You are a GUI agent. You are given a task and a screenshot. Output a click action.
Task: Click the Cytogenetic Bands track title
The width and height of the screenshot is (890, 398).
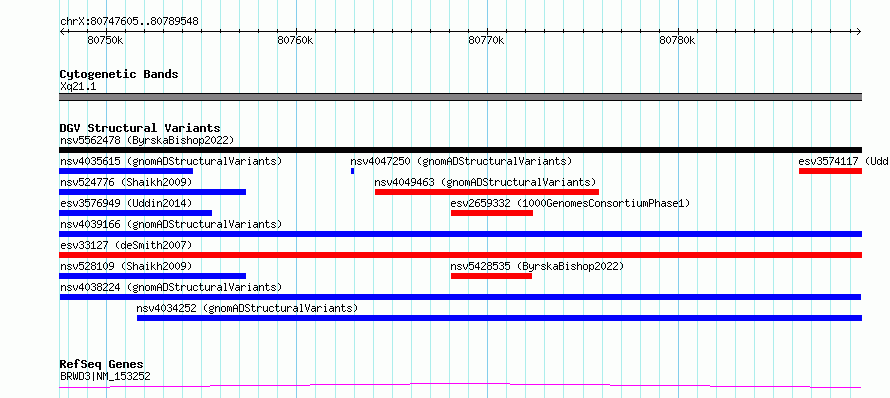click(119, 74)
